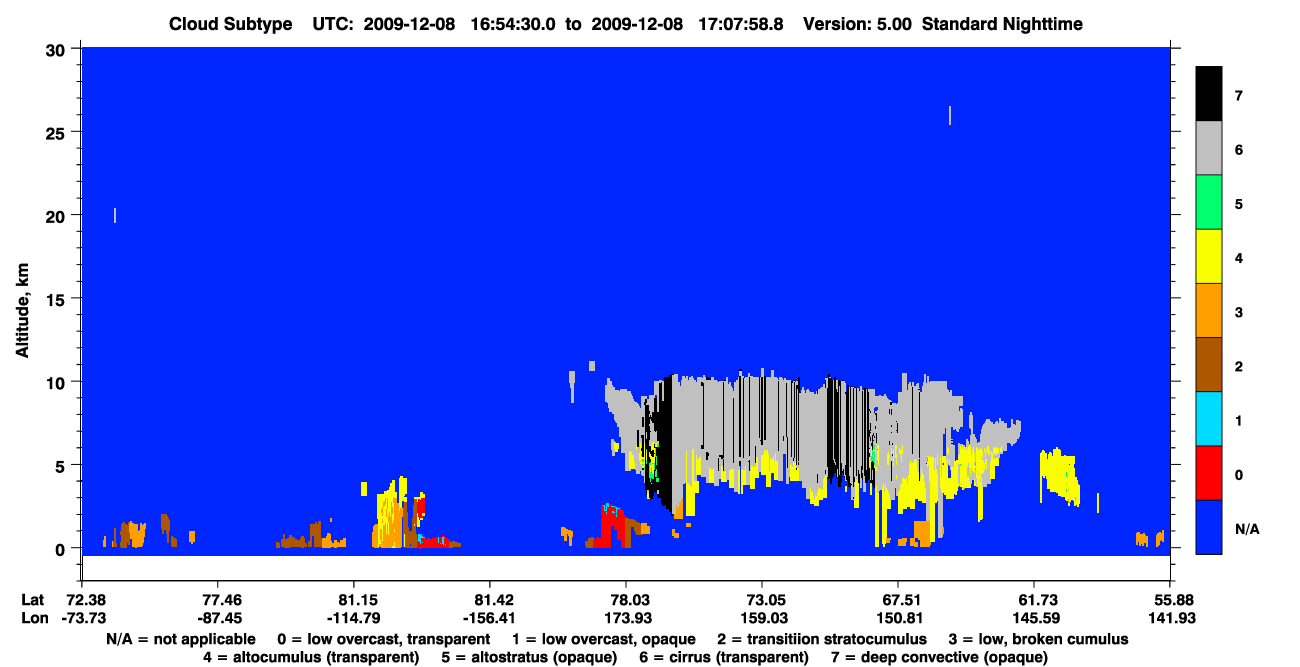Click legend text '0 = low overcast, transparent'
This screenshot has height=667, width=1300.
coord(383,639)
